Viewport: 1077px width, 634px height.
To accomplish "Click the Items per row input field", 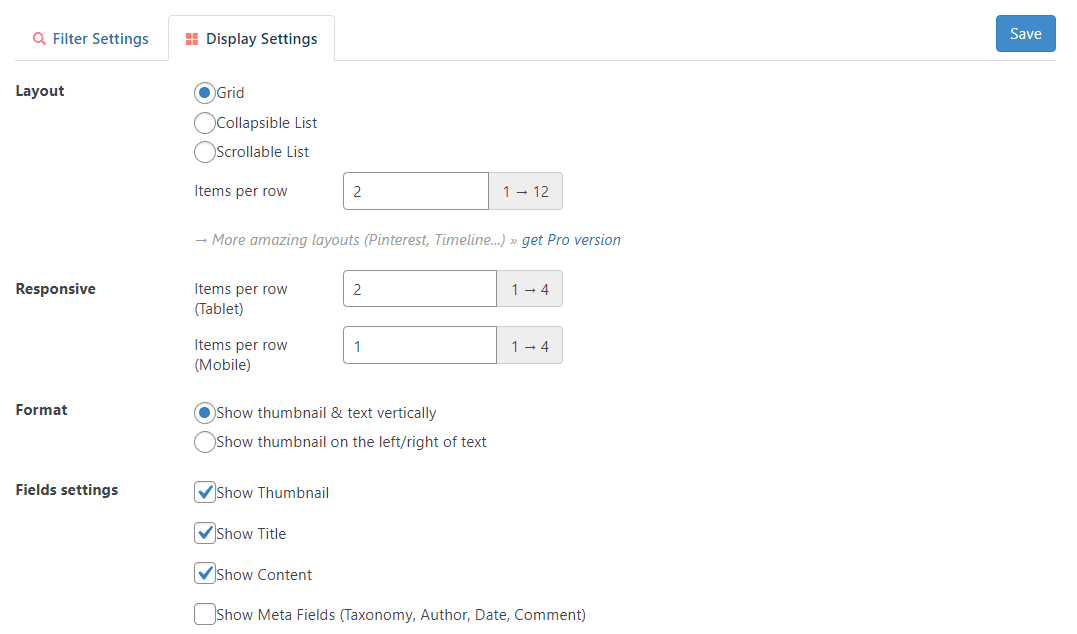I will (415, 190).
